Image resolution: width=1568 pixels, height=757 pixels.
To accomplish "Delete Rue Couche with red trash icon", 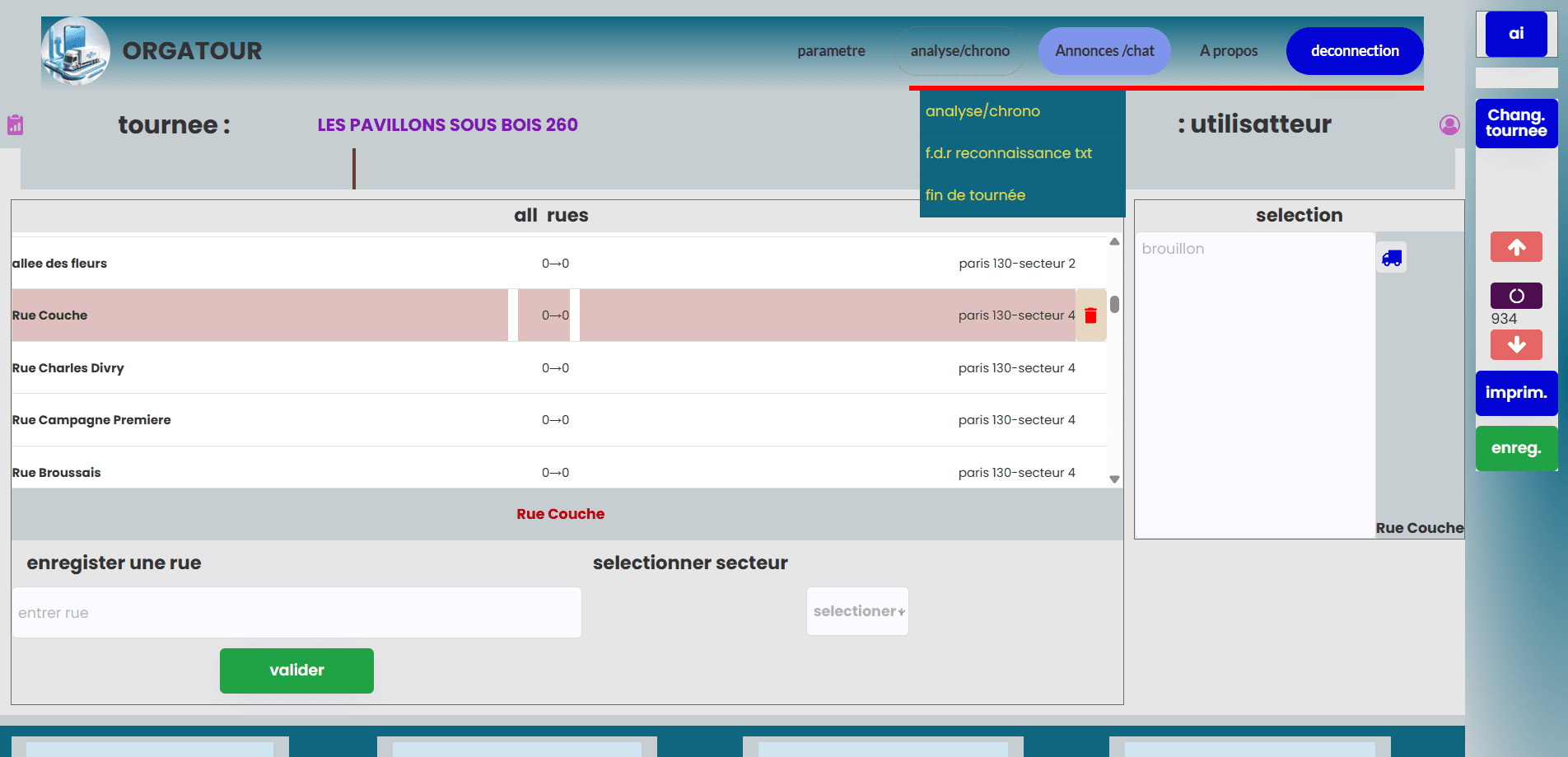I will 1090,315.
